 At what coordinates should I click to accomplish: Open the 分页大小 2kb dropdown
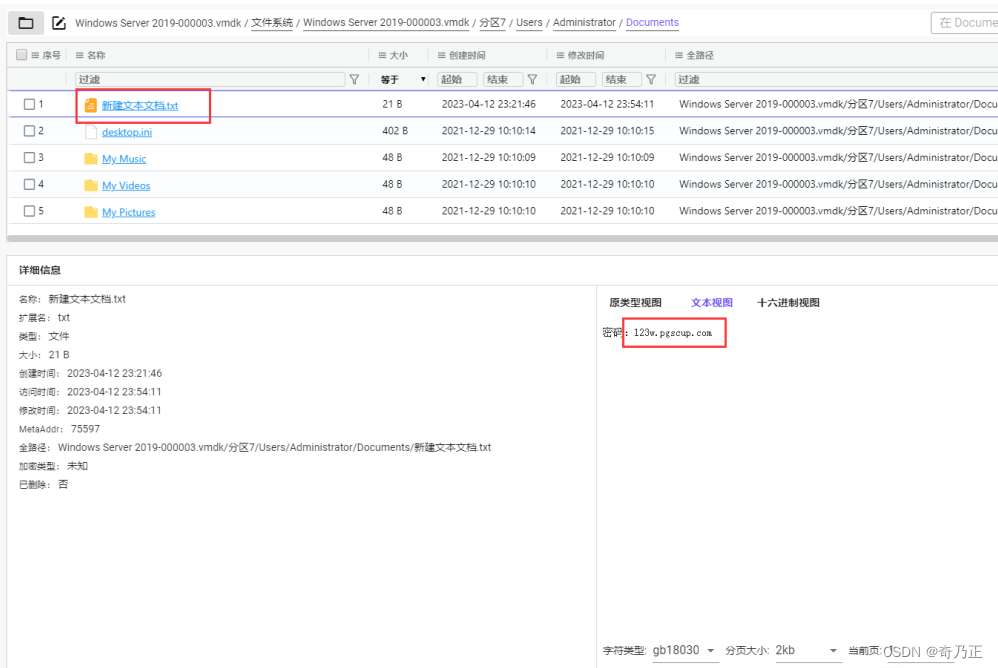point(807,651)
